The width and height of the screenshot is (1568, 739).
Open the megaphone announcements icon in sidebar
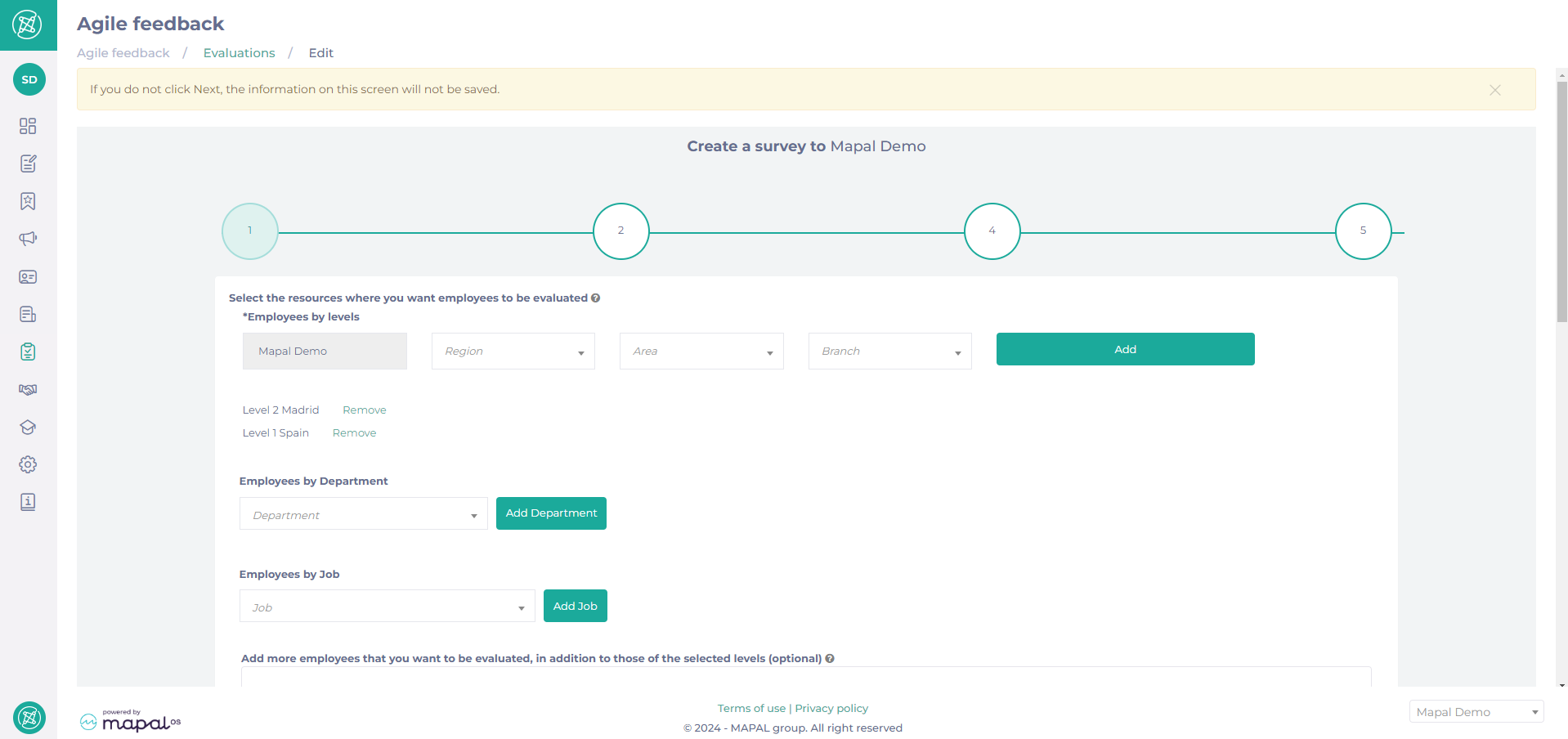[28, 239]
